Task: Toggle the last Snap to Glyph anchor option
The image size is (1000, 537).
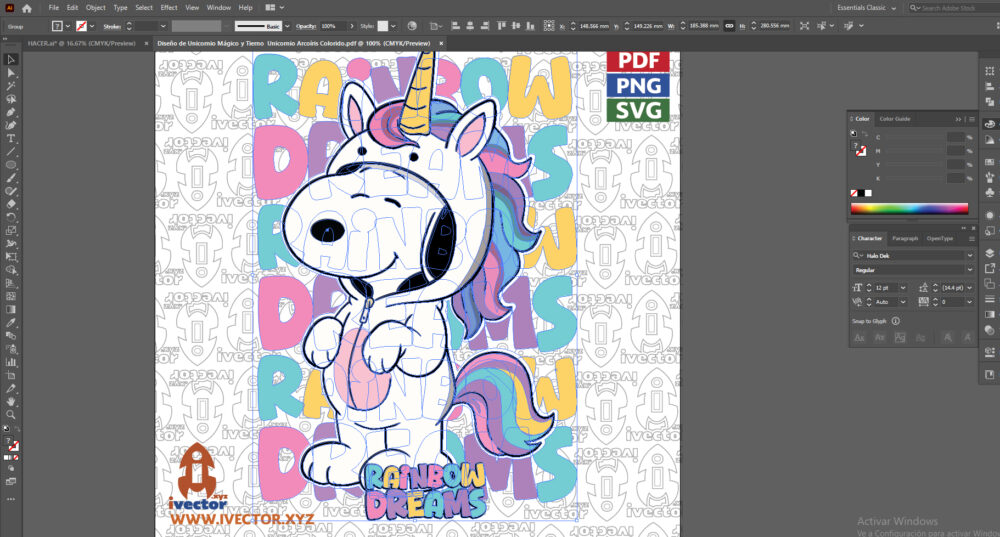Action: pos(967,337)
